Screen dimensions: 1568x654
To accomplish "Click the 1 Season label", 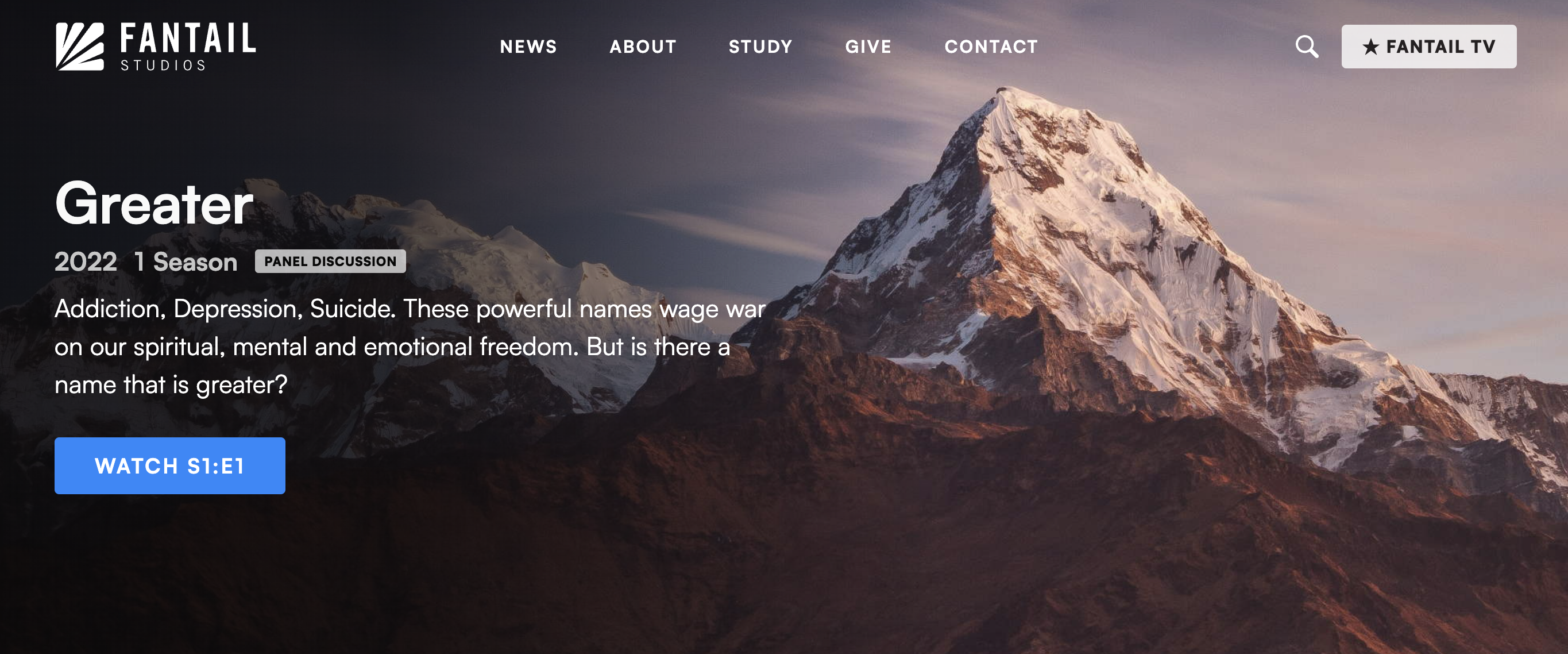I will pyautogui.click(x=186, y=262).
